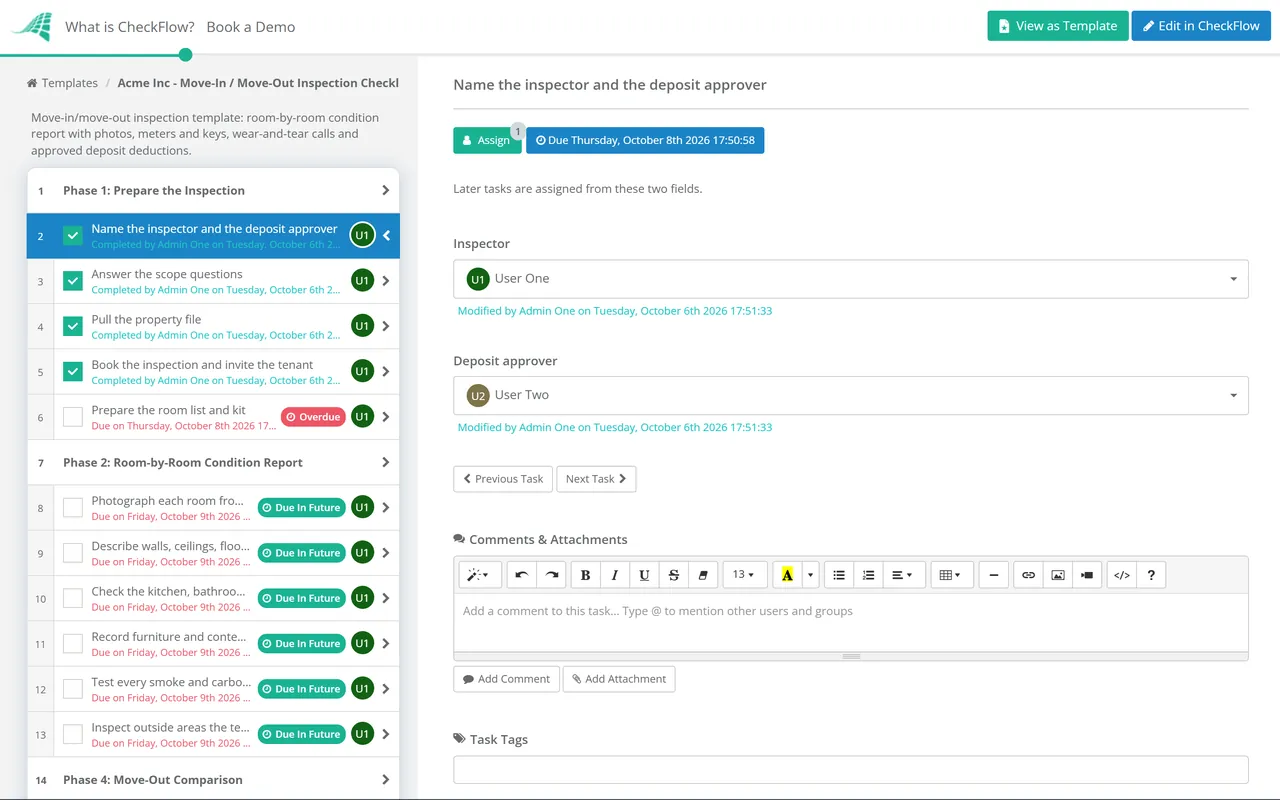Toggle bold formatting in comment editor
This screenshot has width=1280, height=800.
[585, 575]
